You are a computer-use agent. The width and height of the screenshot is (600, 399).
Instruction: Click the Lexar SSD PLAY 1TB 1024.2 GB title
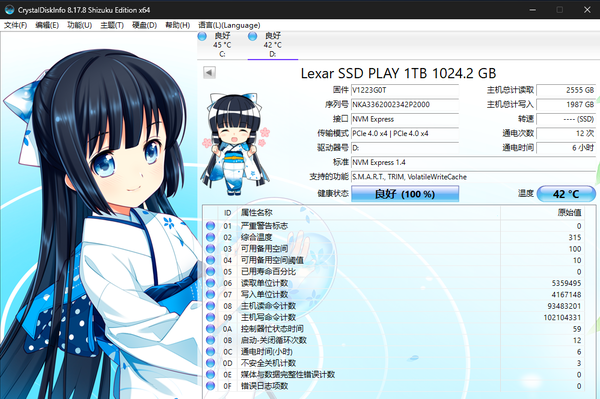pos(398,73)
